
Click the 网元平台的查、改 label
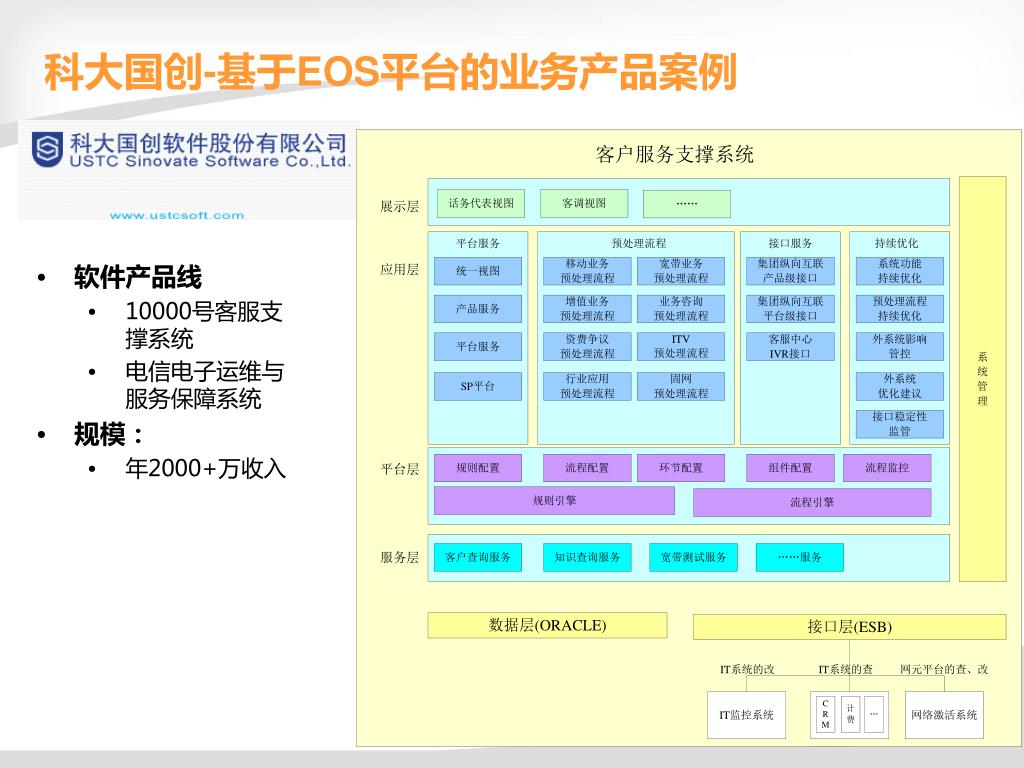(x=944, y=669)
